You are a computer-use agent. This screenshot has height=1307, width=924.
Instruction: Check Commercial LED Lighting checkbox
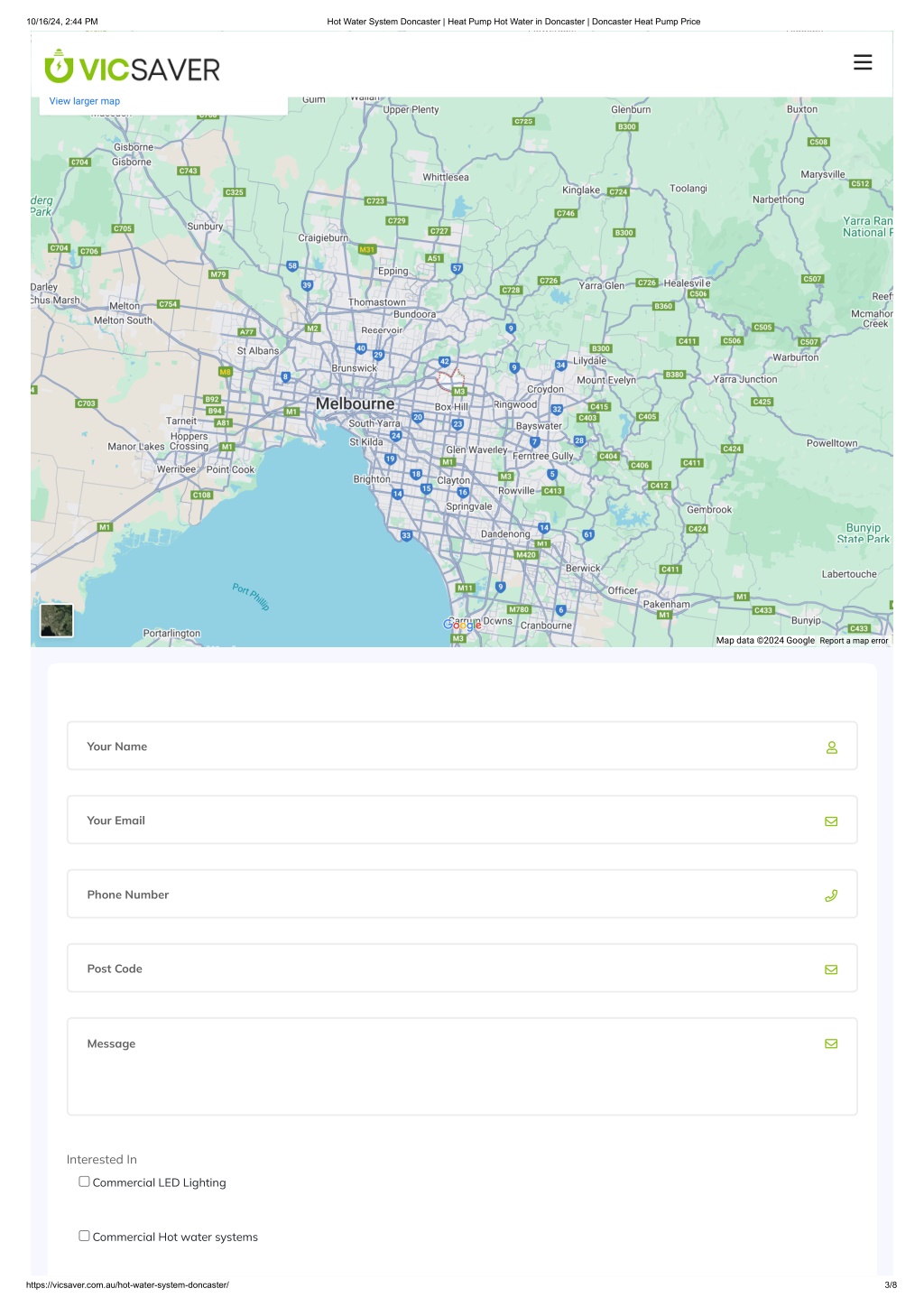coord(84,1182)
